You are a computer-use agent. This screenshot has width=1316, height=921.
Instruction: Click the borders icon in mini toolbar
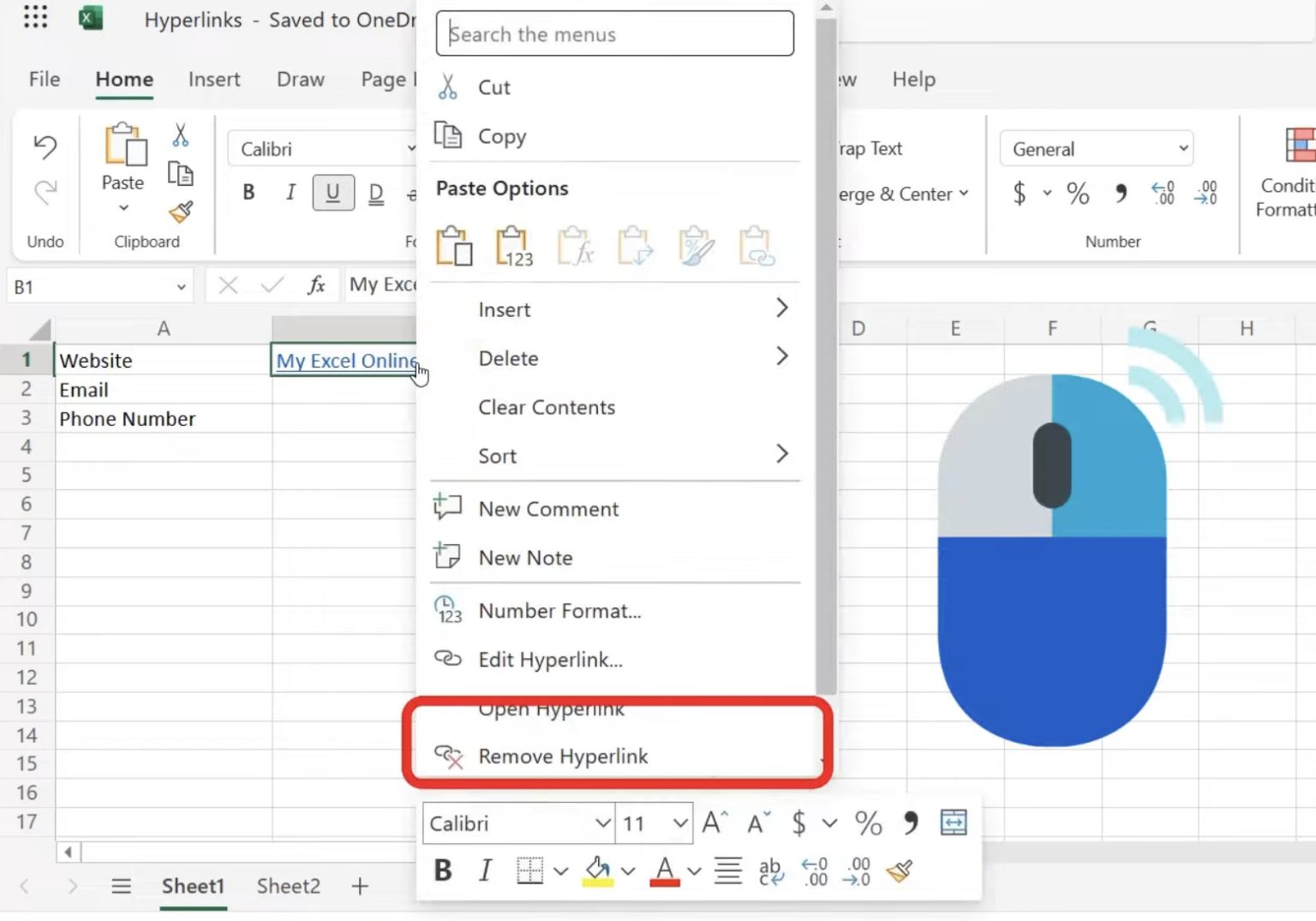[x=530, y=871]
